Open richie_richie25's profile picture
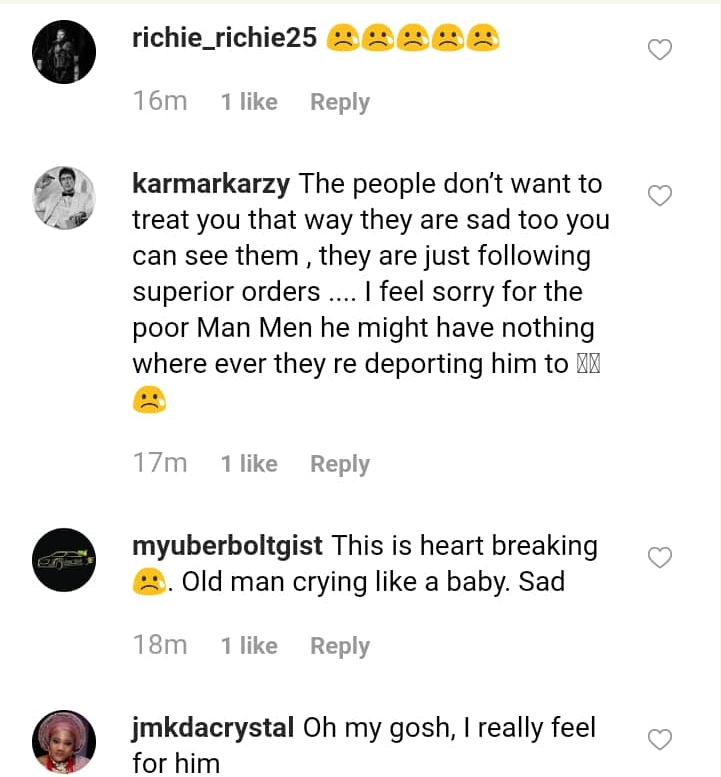721x777 pixels. click(x=64, y=50)
